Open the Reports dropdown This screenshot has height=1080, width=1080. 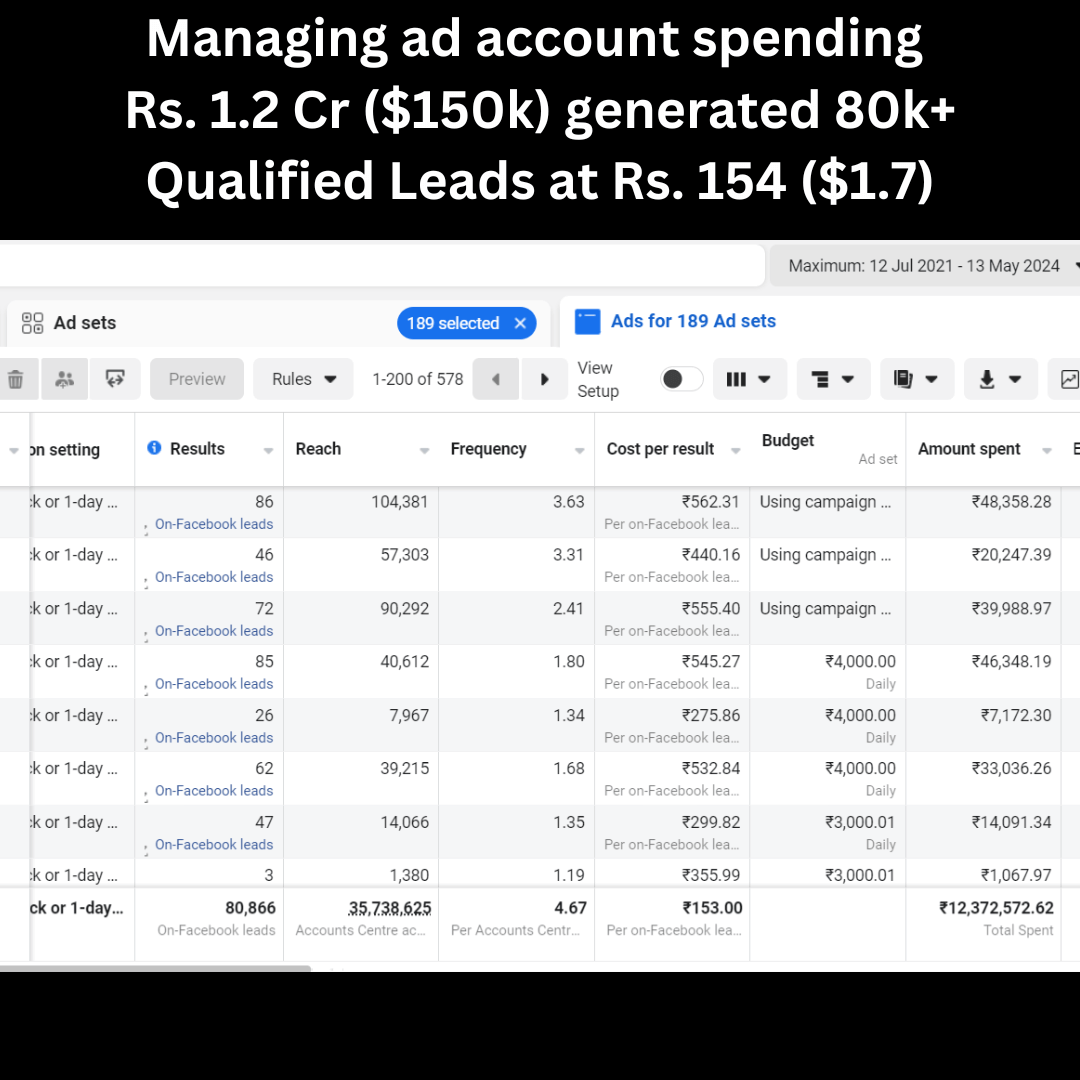[916, 379]
